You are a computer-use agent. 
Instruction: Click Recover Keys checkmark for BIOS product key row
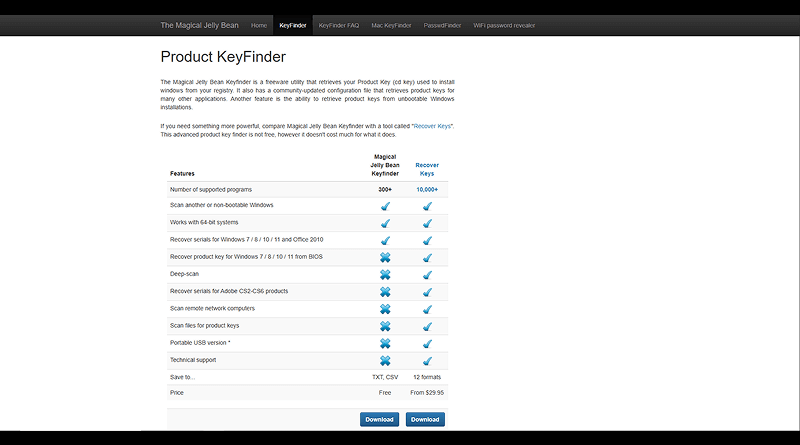click(427, 257)
